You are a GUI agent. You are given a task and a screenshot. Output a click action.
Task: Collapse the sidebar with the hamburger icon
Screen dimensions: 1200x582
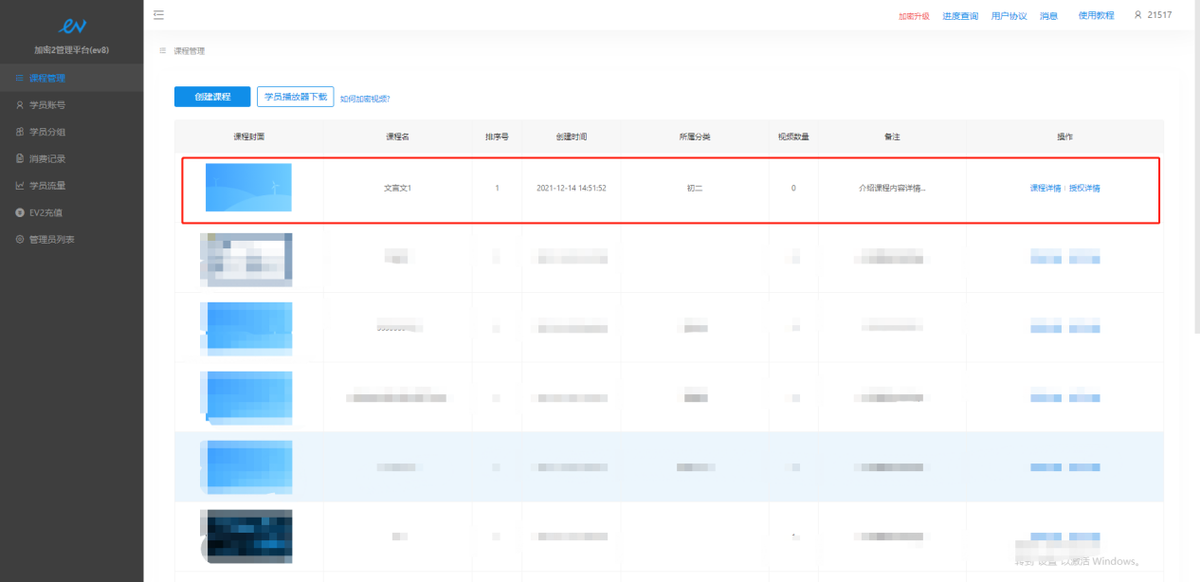coord(159,15)
